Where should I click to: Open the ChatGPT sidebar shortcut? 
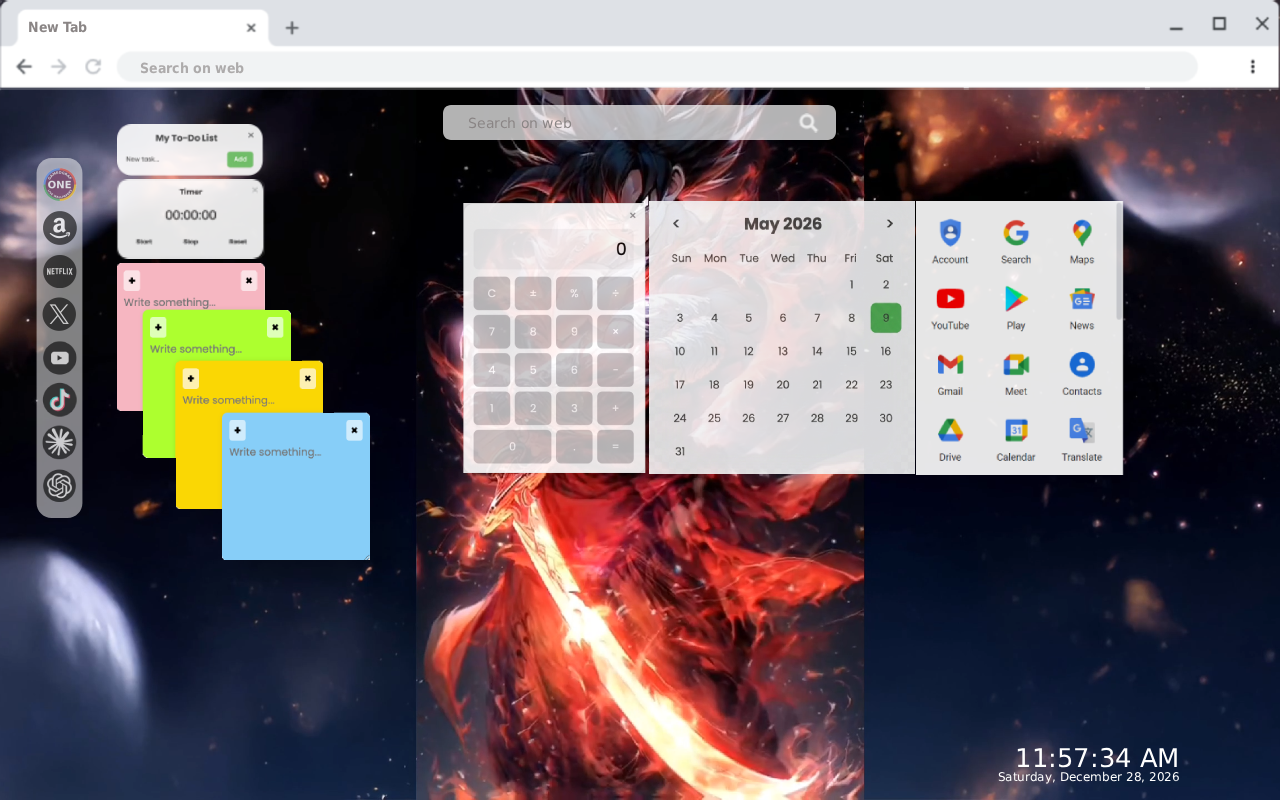click(x=60, y=486)
